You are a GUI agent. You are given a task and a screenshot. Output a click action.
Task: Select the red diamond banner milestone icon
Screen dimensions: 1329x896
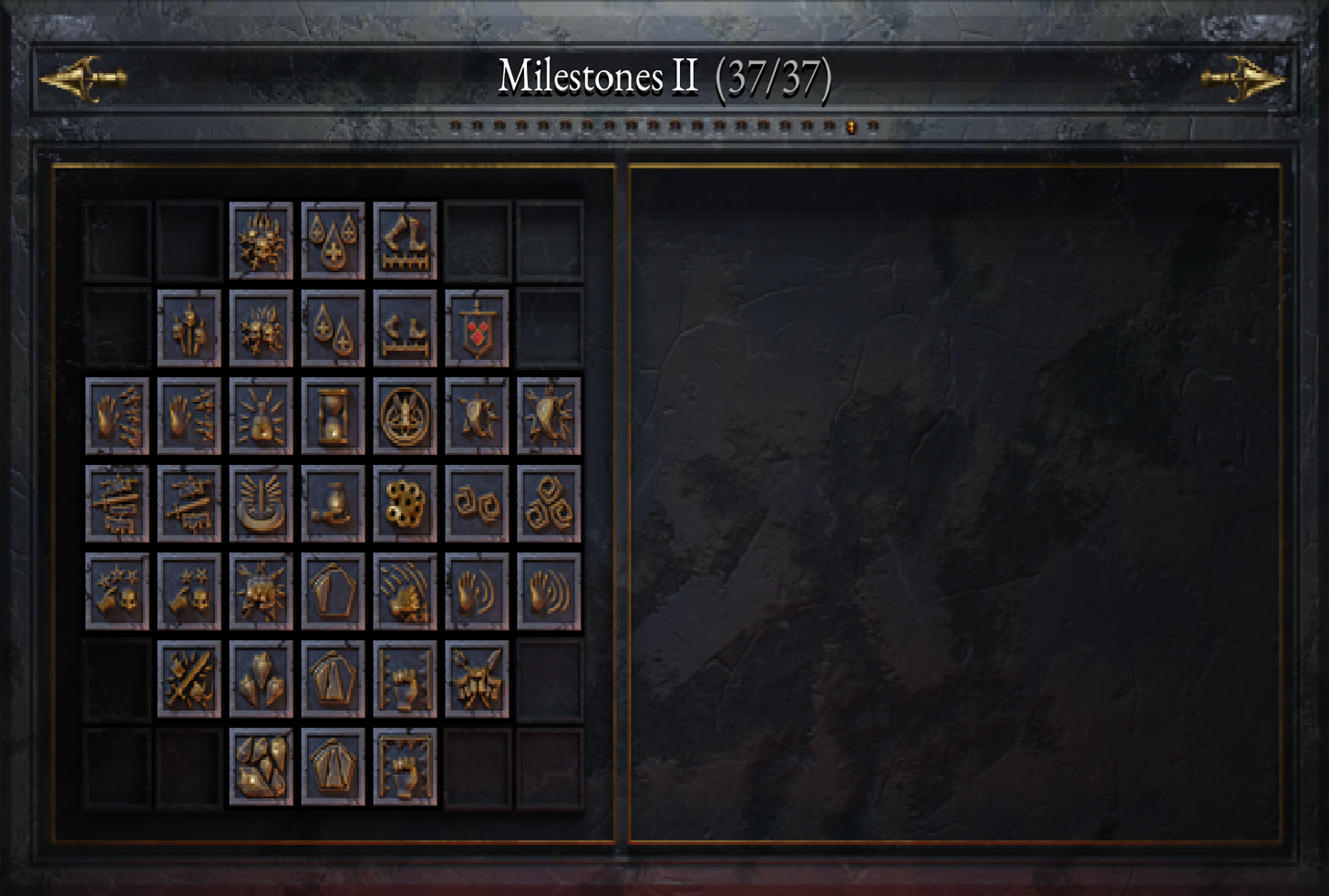[x=477, y=329]
